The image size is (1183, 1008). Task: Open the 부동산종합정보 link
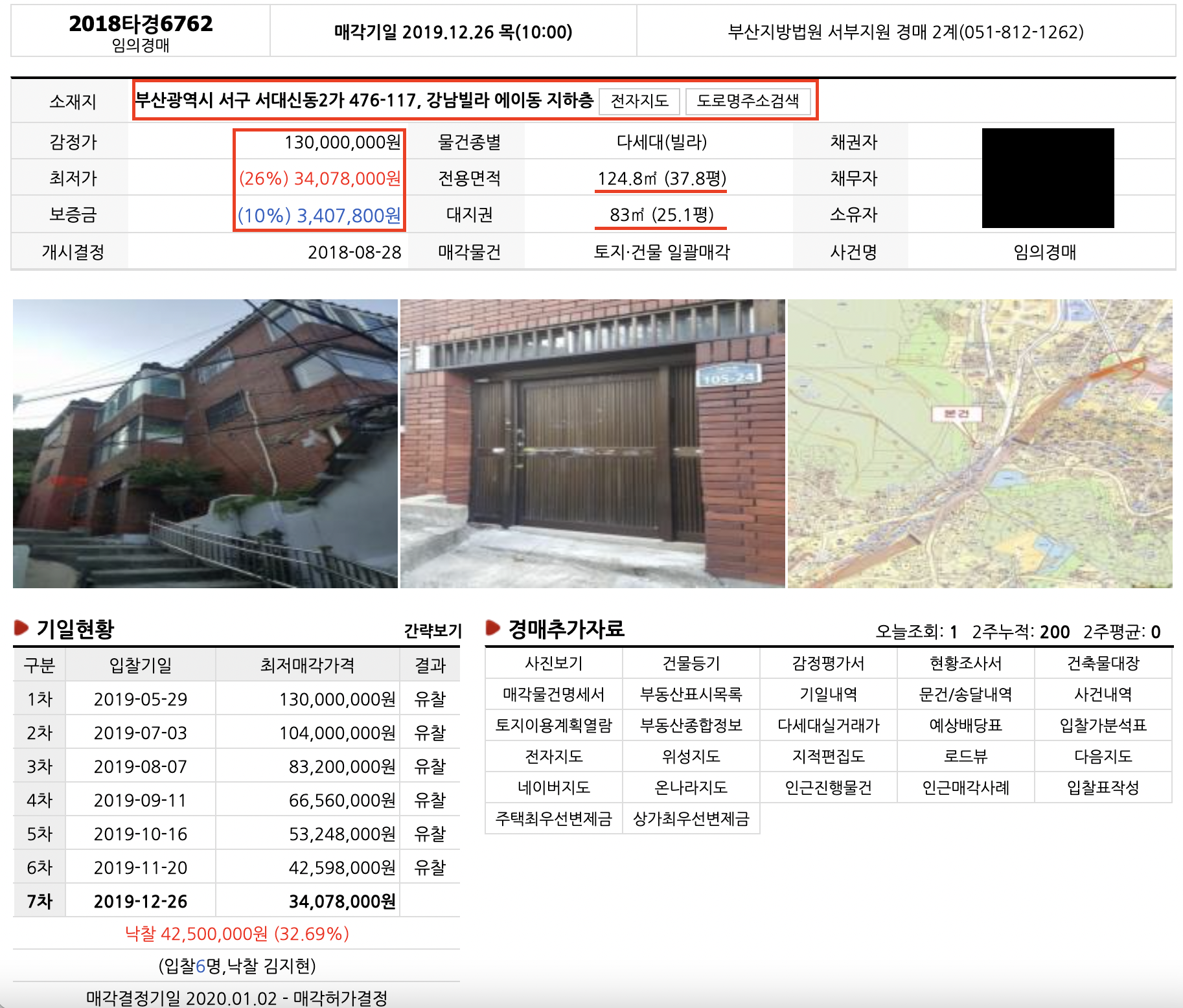pos(691,726)
